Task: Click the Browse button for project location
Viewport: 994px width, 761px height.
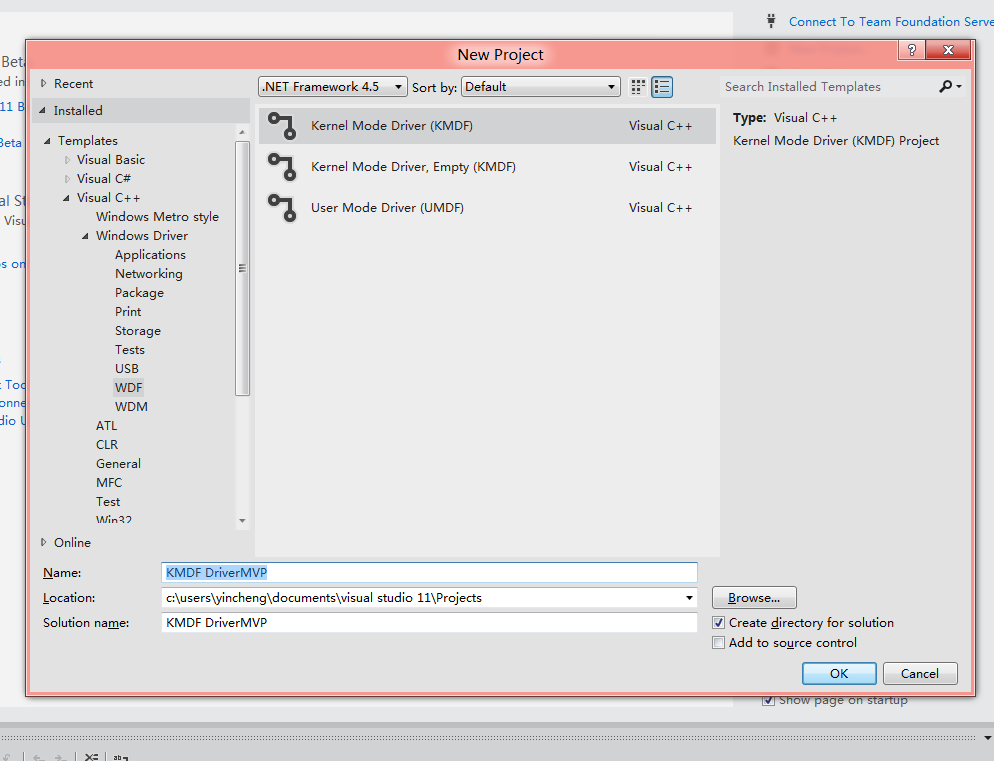Action: click(753, 597)
